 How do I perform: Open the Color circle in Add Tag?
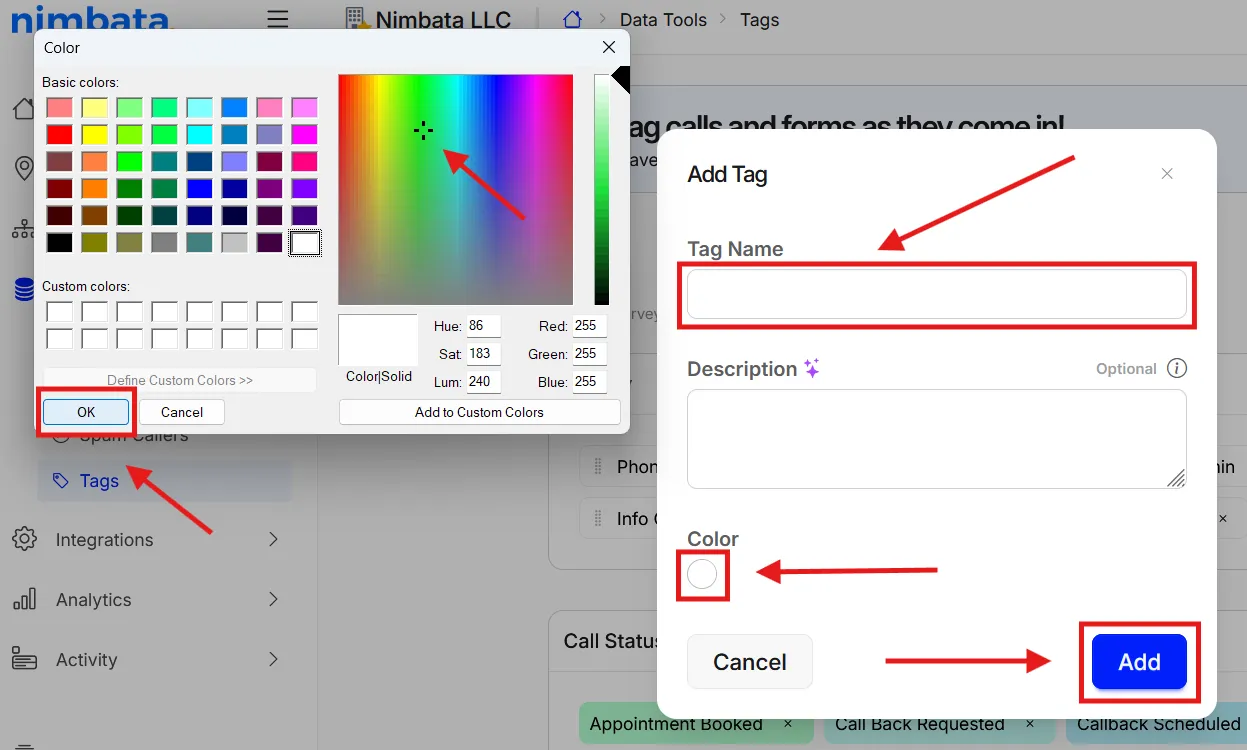click(x=702, y=574)
